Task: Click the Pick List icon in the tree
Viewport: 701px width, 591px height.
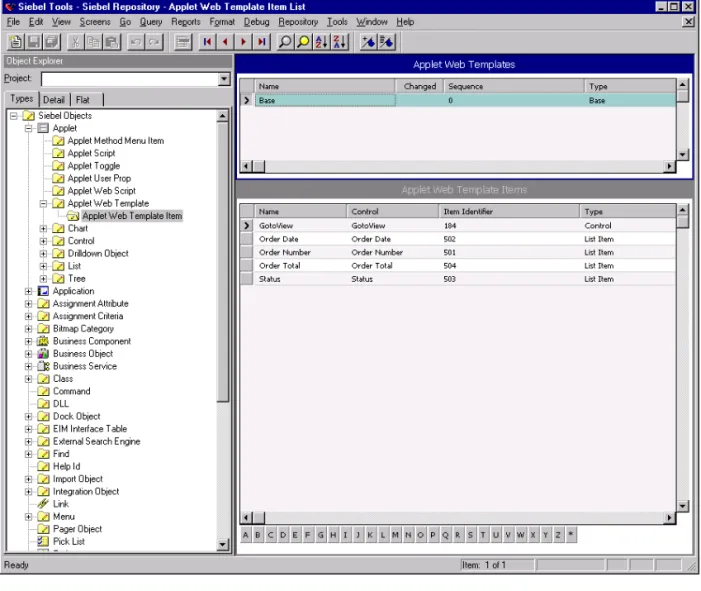Action: [x=43, y=541]
